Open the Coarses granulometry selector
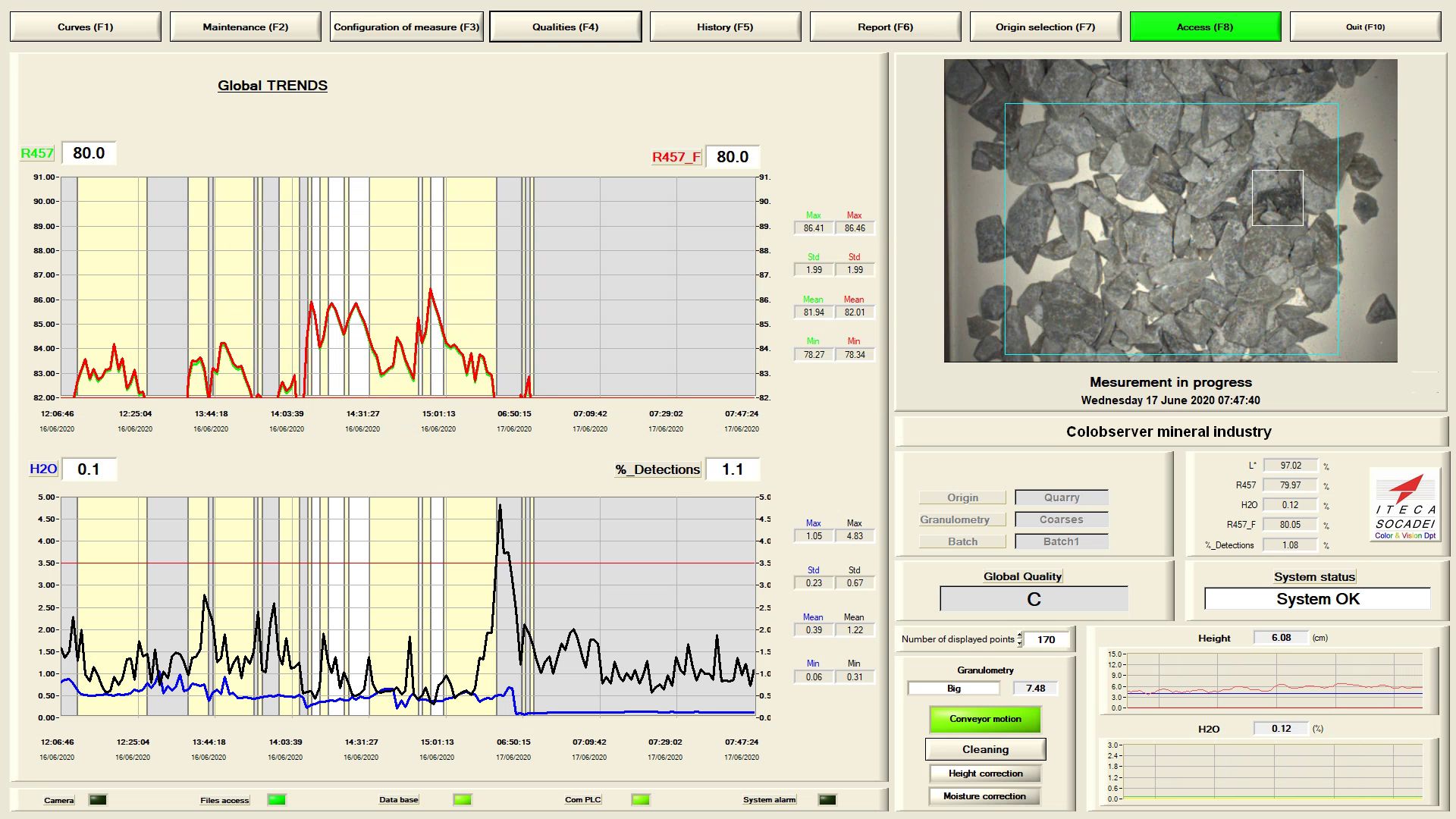Screen dimensions: 1456x819 1061,519
